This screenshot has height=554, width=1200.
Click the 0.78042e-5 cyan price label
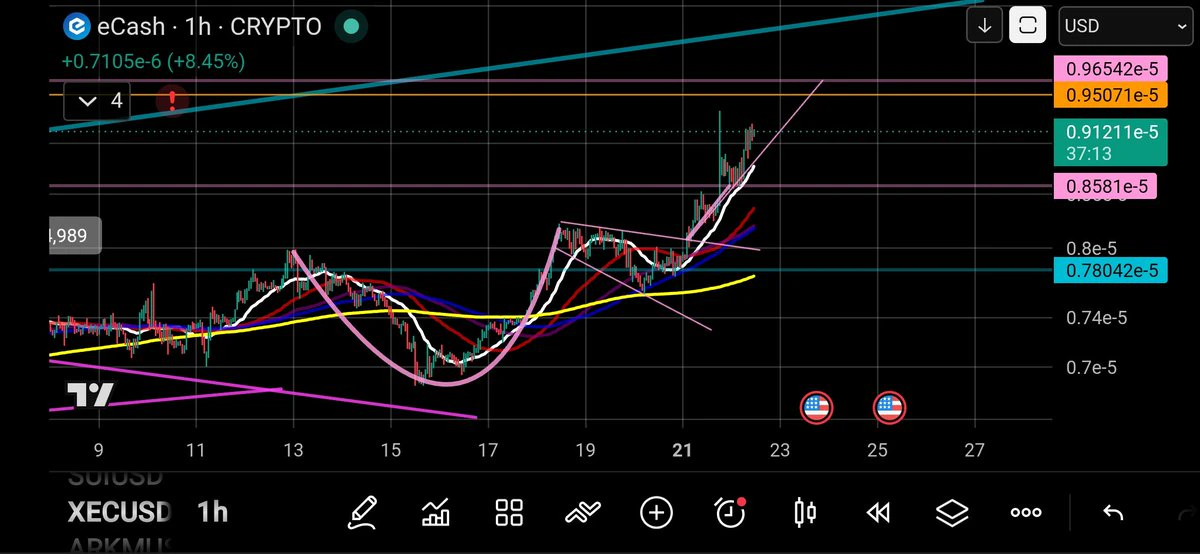coord(1111,270)
